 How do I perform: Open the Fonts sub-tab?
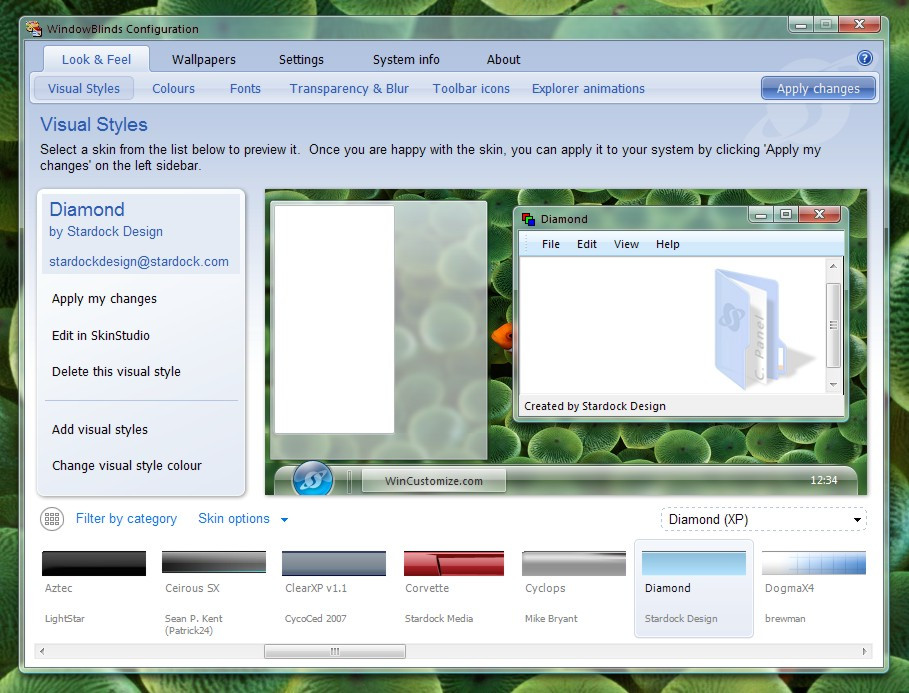[245, 88]
